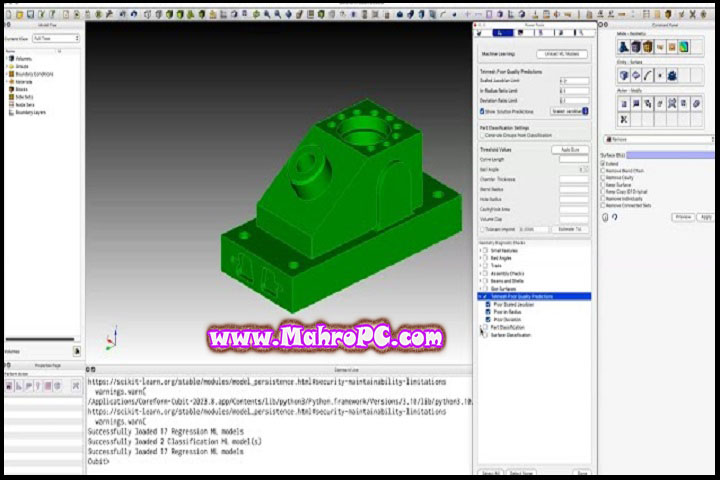Select the rainbow Post-processing mode icon
The height and width of the screenshot is (480, 720).
pyautogui.click(x=684, y=47)
